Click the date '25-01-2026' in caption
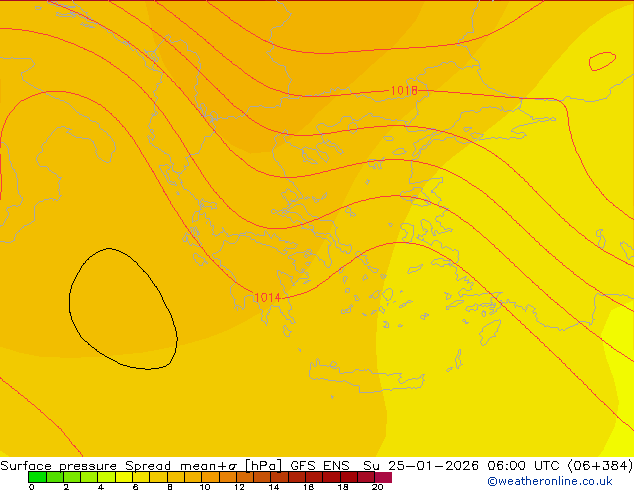The width and height of the screenshot is (634, 490). (x=433, y=466)
